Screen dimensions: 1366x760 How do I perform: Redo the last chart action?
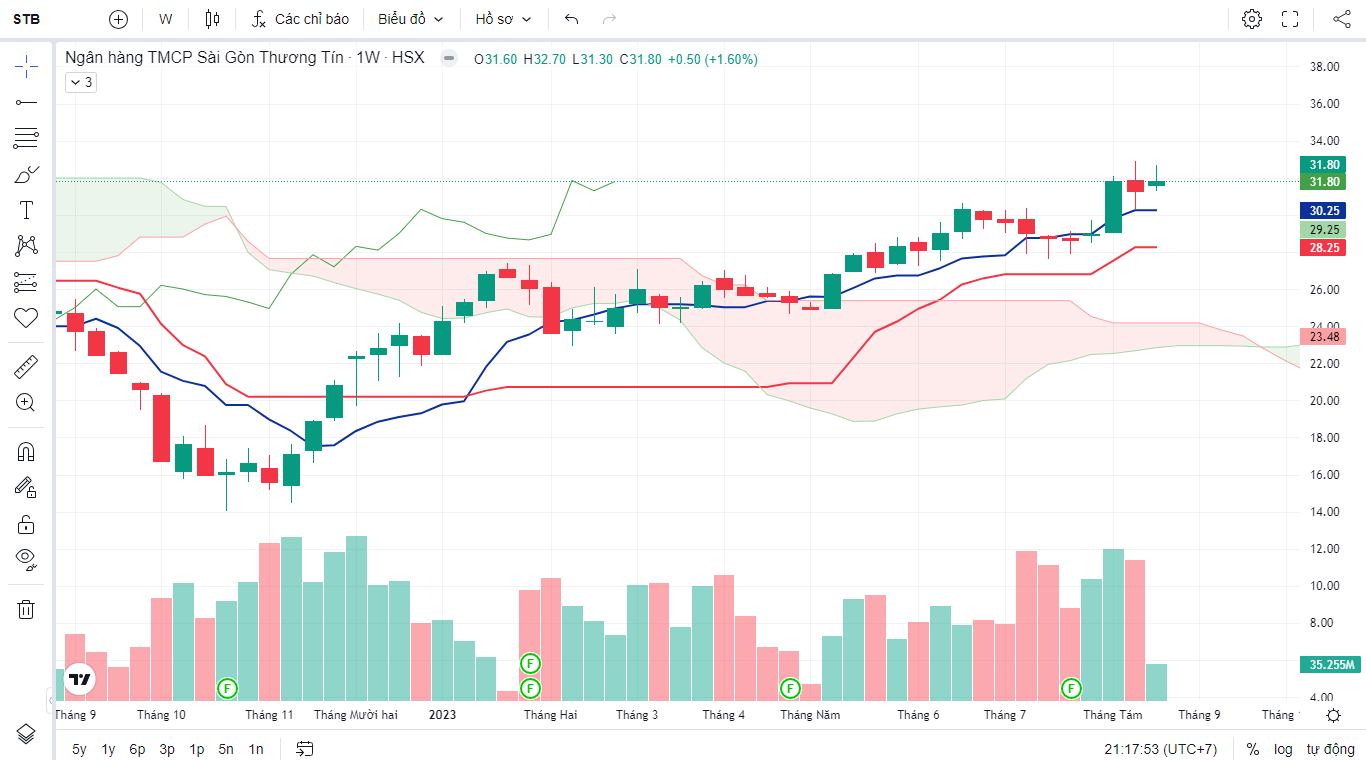point(609,19)
